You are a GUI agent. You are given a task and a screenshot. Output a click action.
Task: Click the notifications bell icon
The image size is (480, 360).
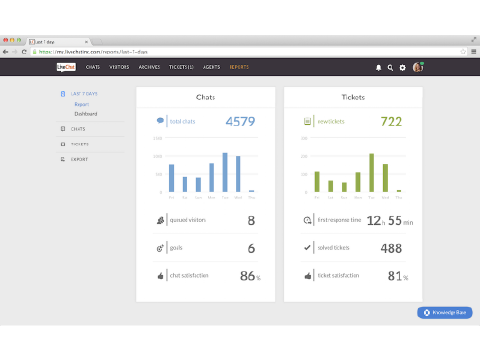click(378, 68)
